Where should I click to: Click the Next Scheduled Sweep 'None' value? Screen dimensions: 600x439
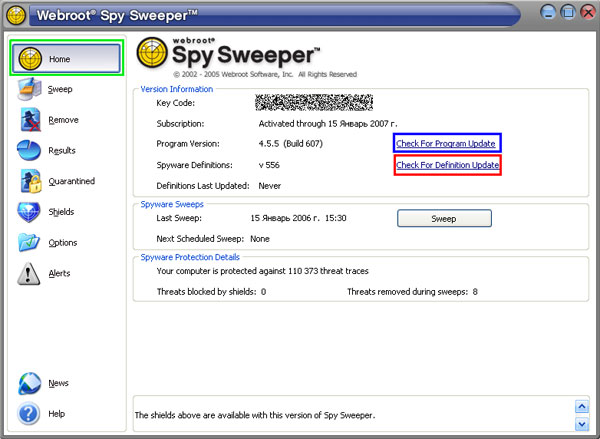tap(260, 239)
